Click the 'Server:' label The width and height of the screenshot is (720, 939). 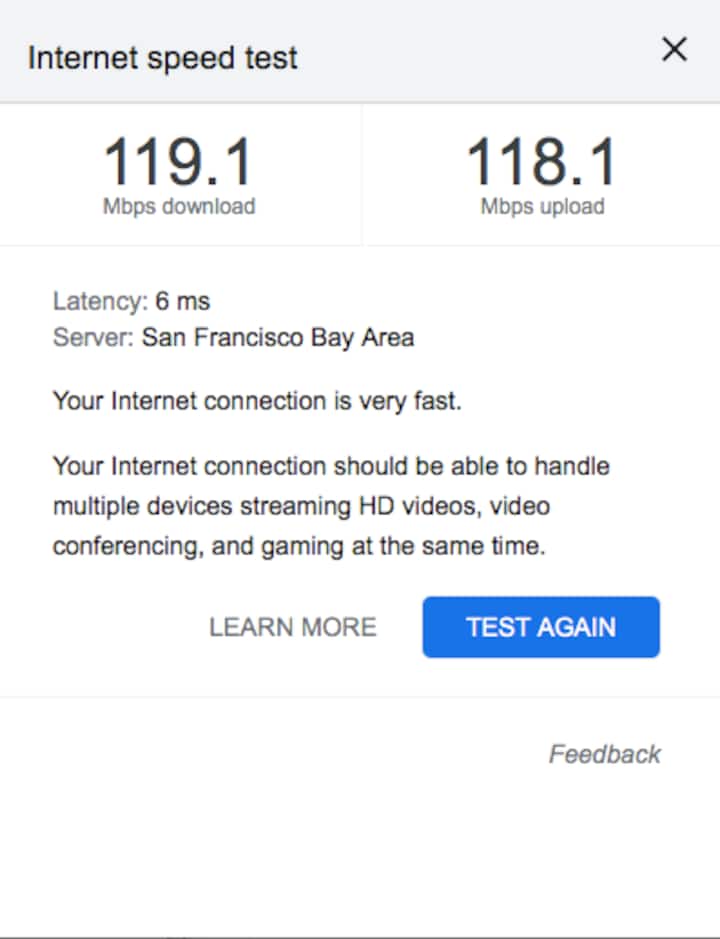[x=92, y=337]
